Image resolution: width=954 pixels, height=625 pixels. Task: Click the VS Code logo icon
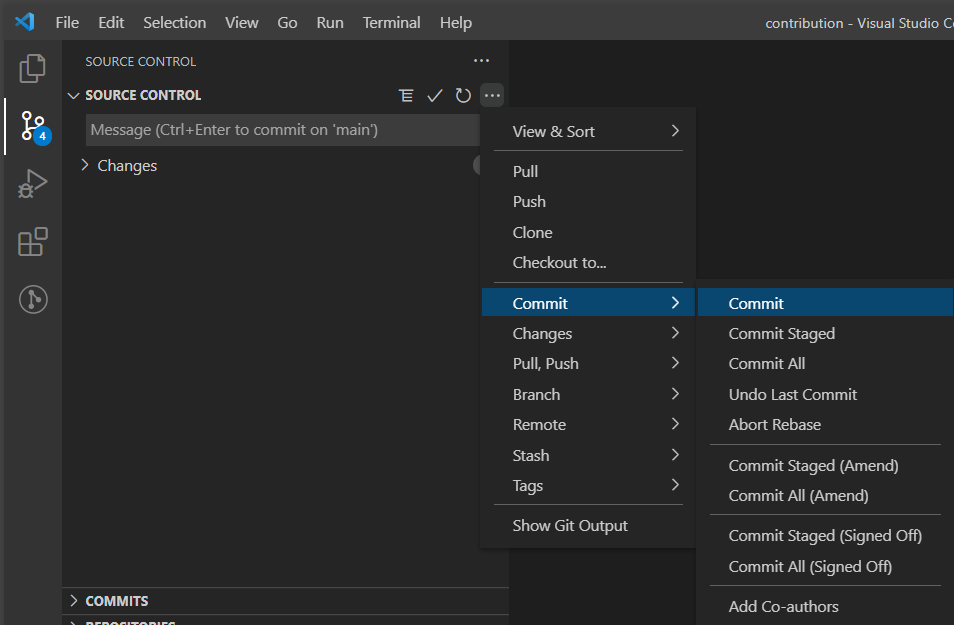pos(24,23)
